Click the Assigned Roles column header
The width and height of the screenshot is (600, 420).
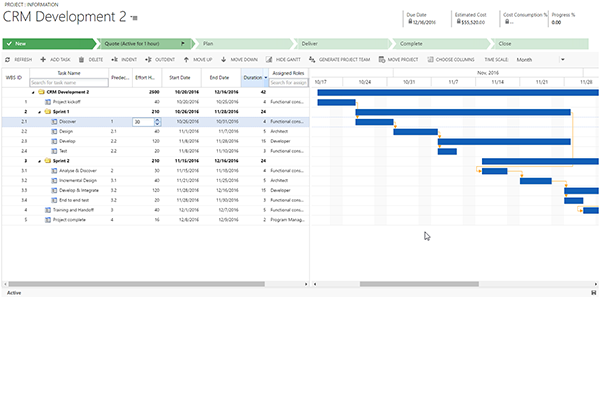288,73
